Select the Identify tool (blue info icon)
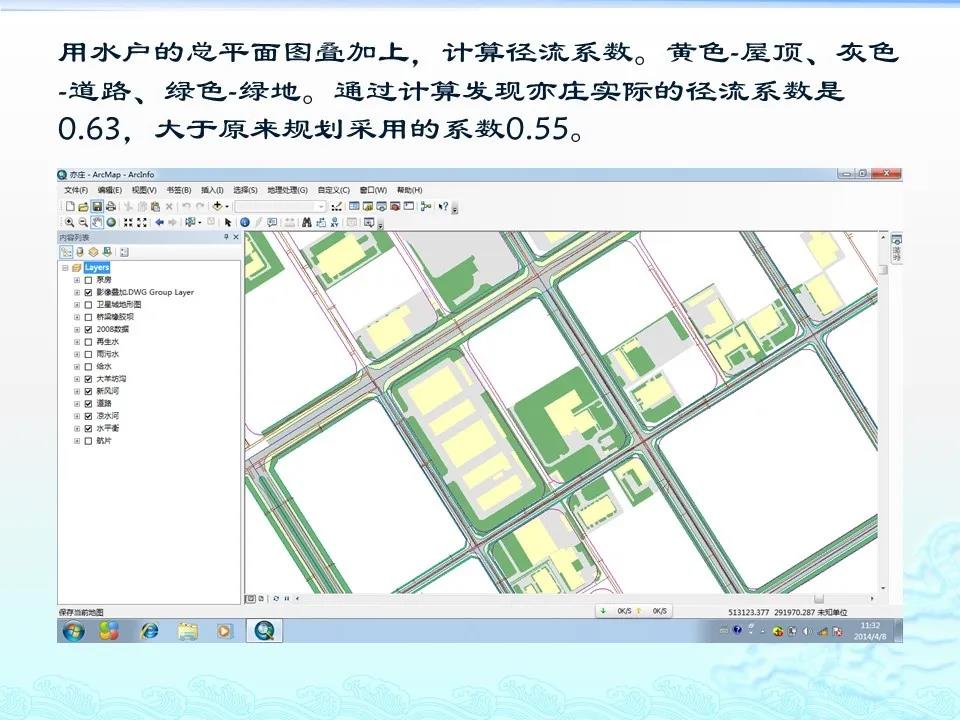The image size is (960, 720). pos(243,222)
